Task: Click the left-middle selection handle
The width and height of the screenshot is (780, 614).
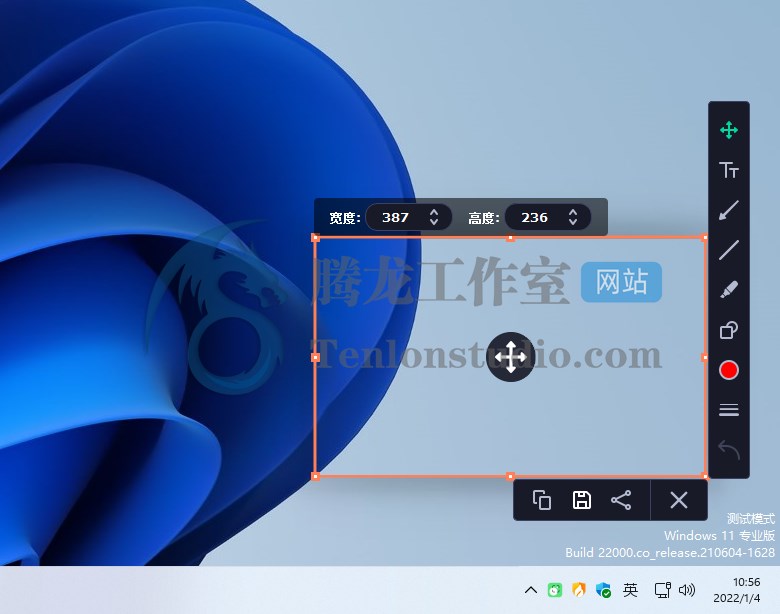Action: 315,357
